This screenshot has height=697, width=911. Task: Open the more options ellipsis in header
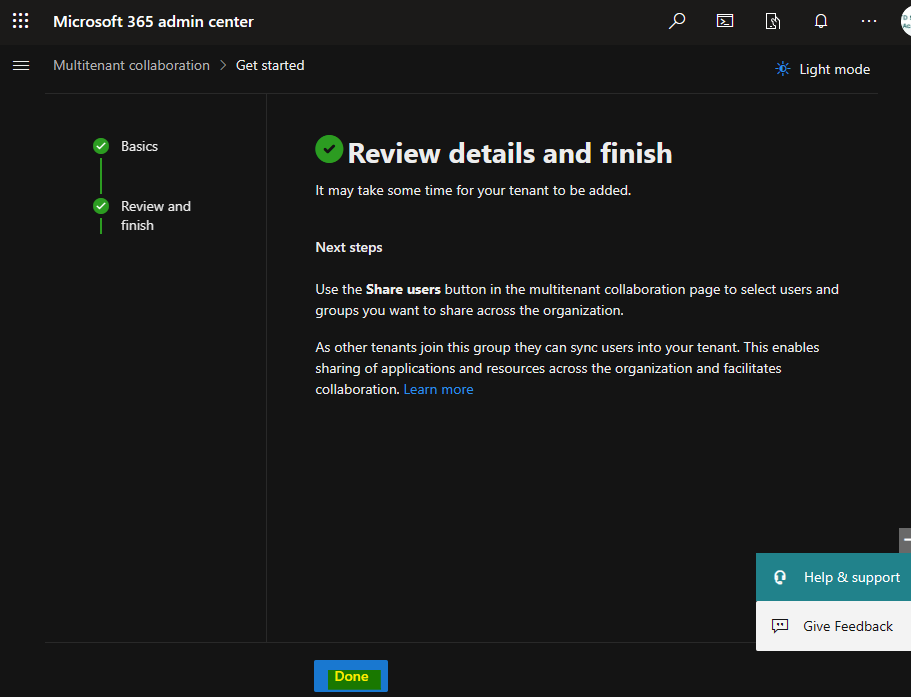[x=869, y=21]
